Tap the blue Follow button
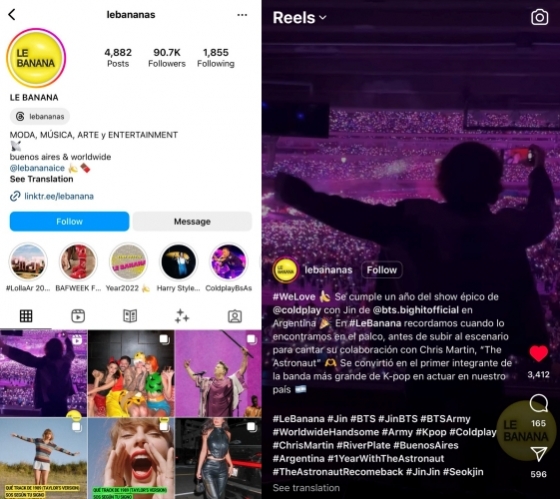The width and height of the screenshot is (560, 499). (69, 221)
